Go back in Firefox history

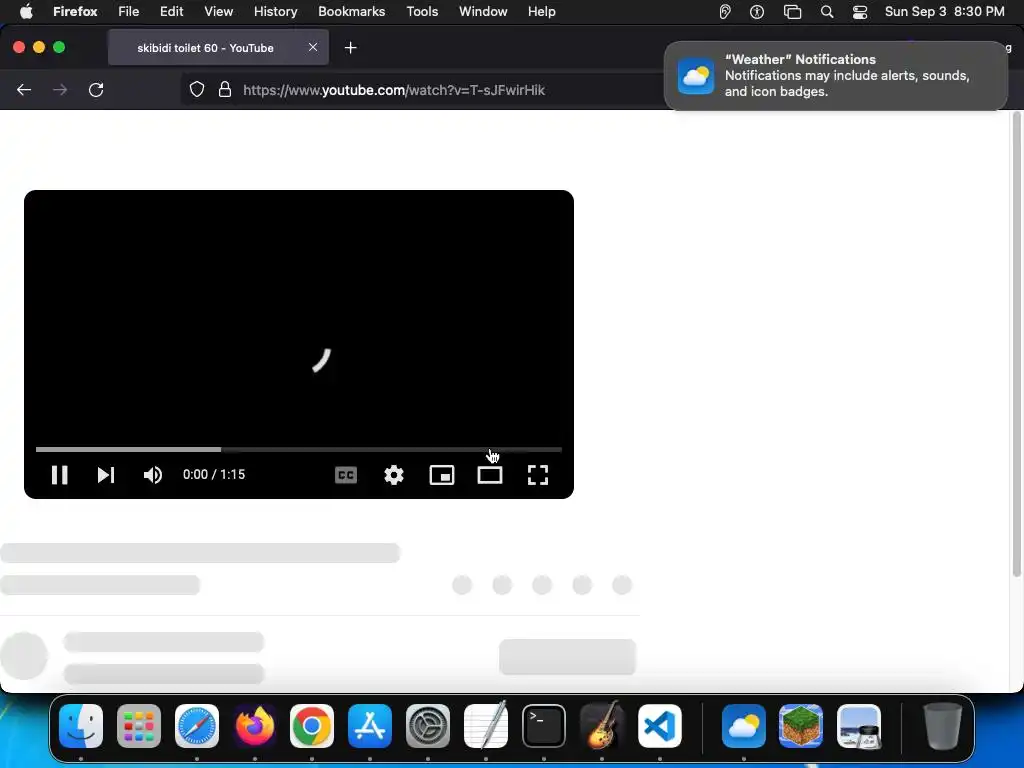click(x=24, y=90)
